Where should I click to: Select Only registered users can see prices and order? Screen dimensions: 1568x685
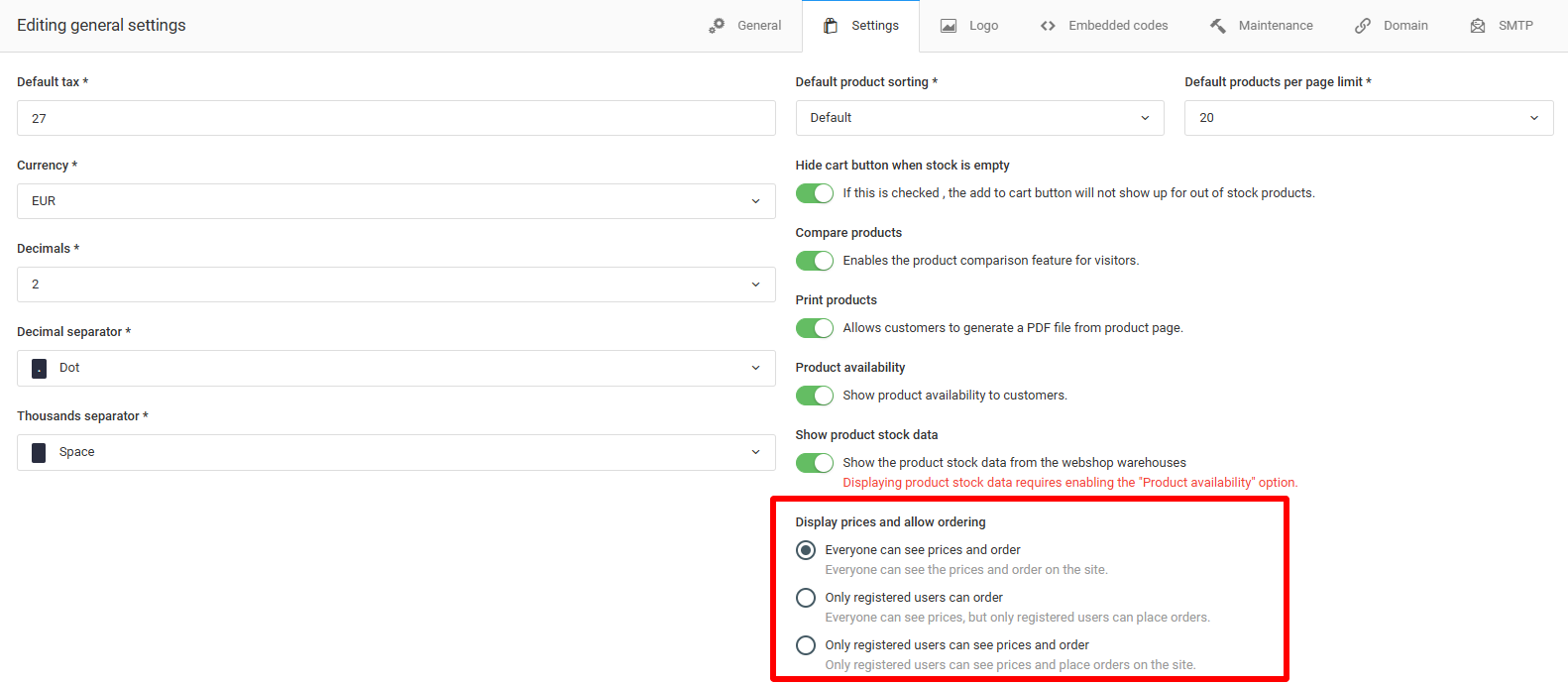click(x=806, y=645)
